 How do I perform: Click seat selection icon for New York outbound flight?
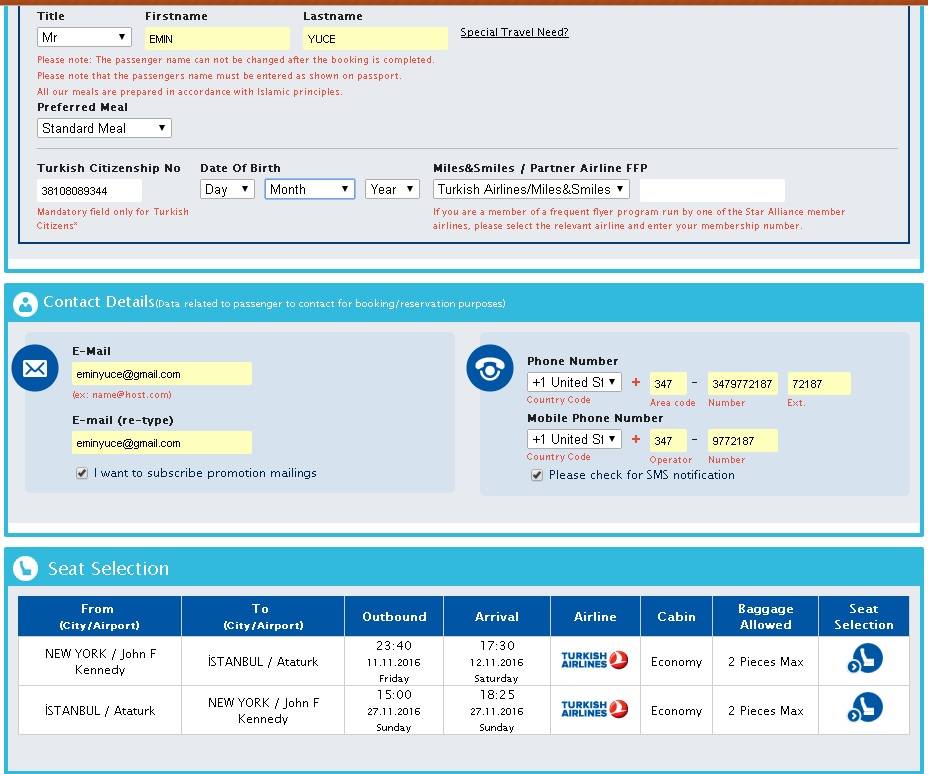865,660
